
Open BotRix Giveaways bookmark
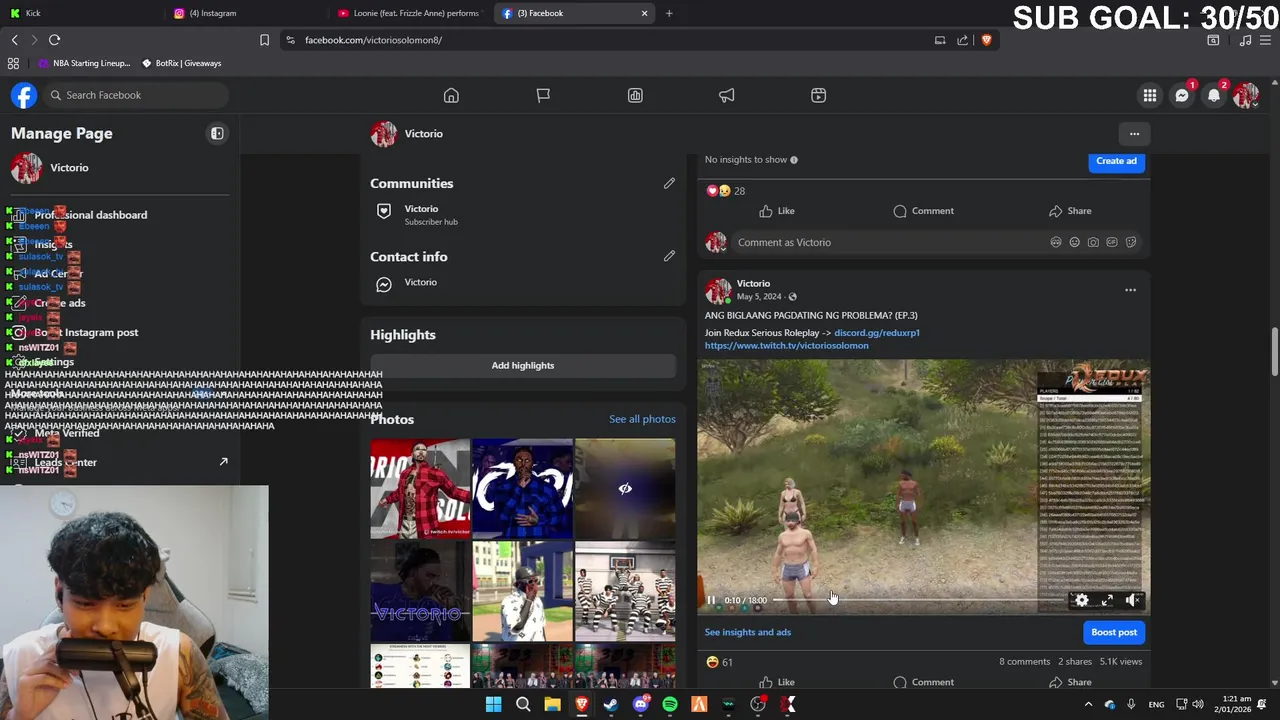coord(181,63)
